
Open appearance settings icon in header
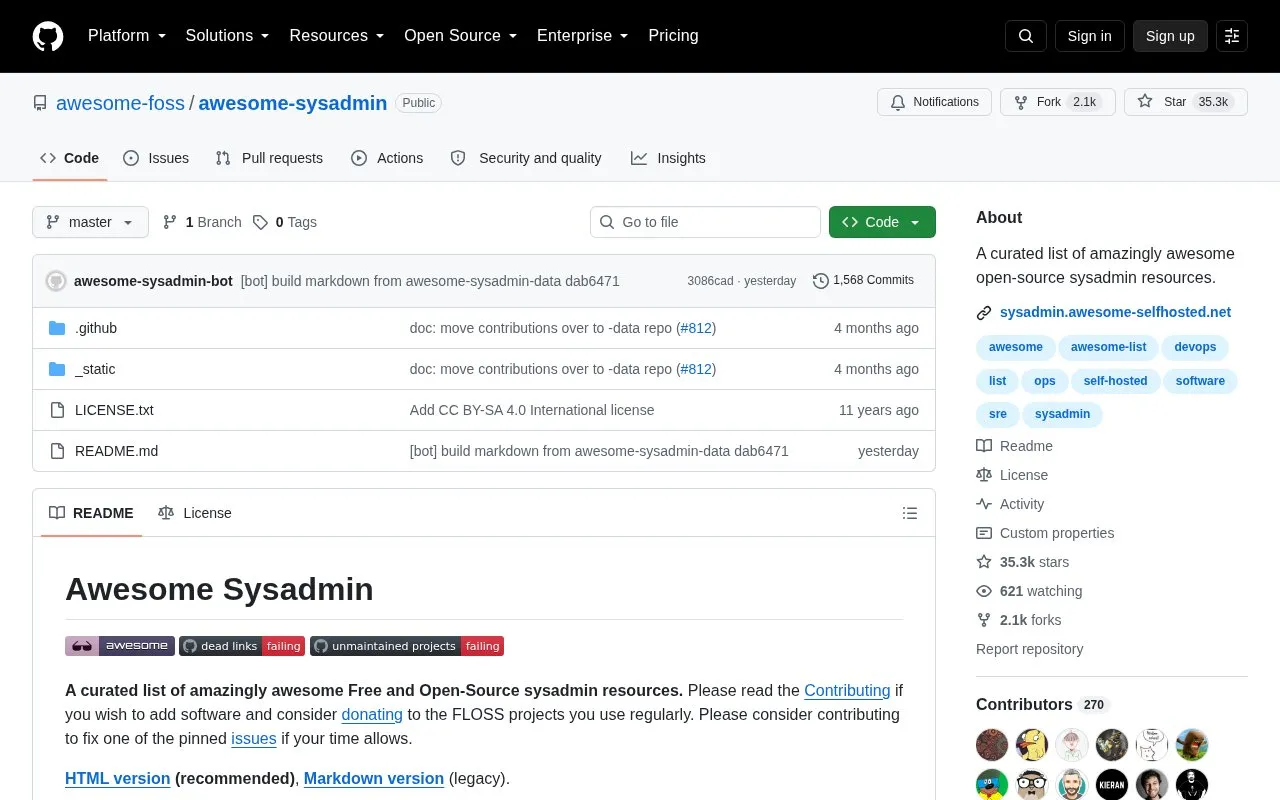tap(1232, 36)
